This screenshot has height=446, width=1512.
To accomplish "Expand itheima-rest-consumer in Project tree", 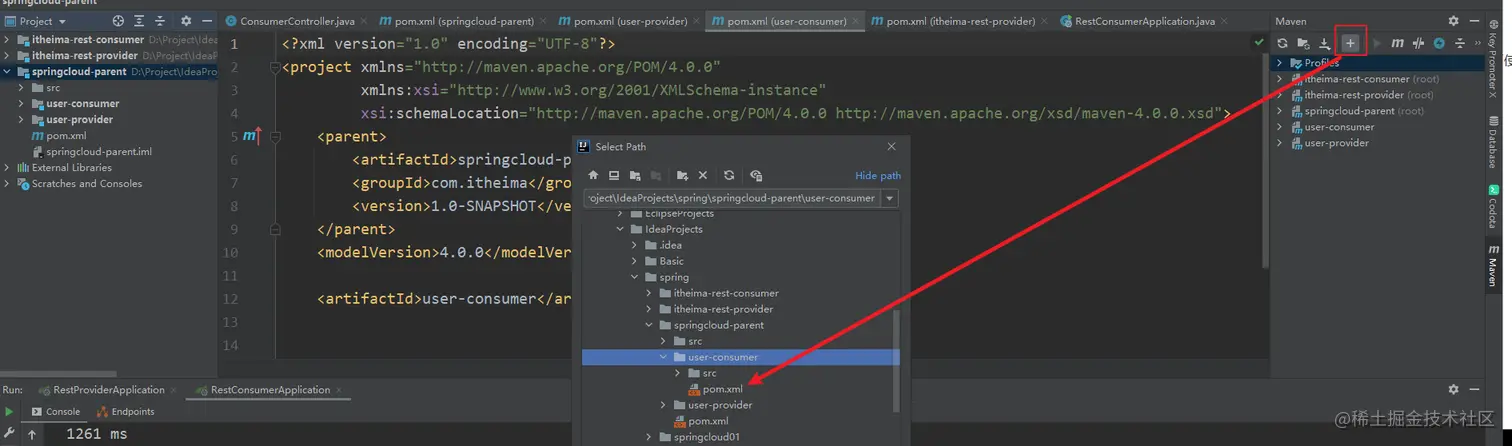I will [8, 40].
